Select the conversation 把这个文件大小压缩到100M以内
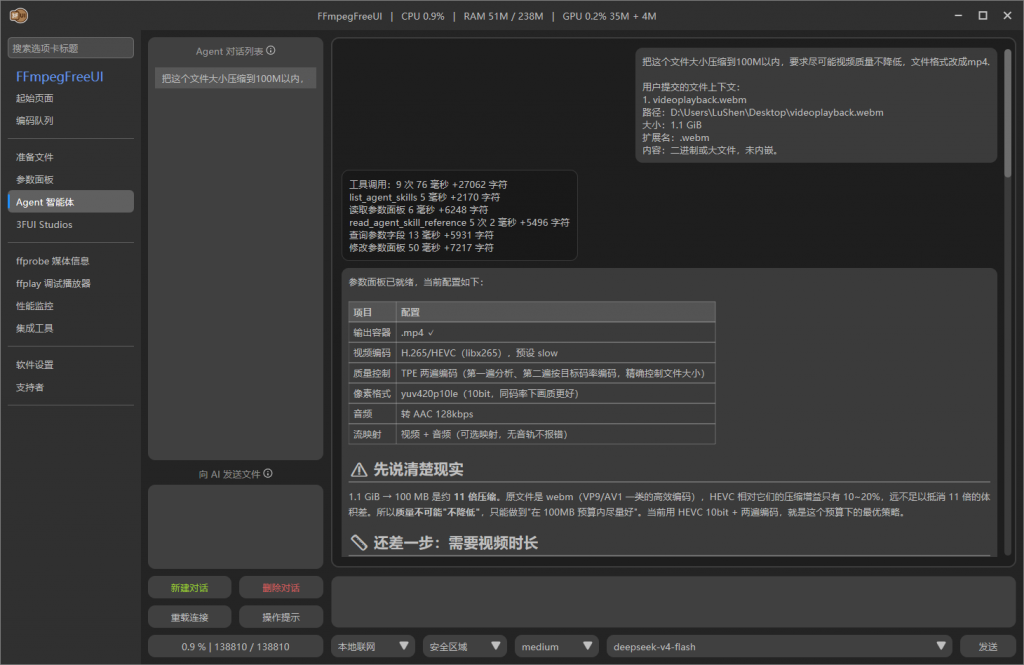This screenshot has height=665, width=1024. (235, 78)
